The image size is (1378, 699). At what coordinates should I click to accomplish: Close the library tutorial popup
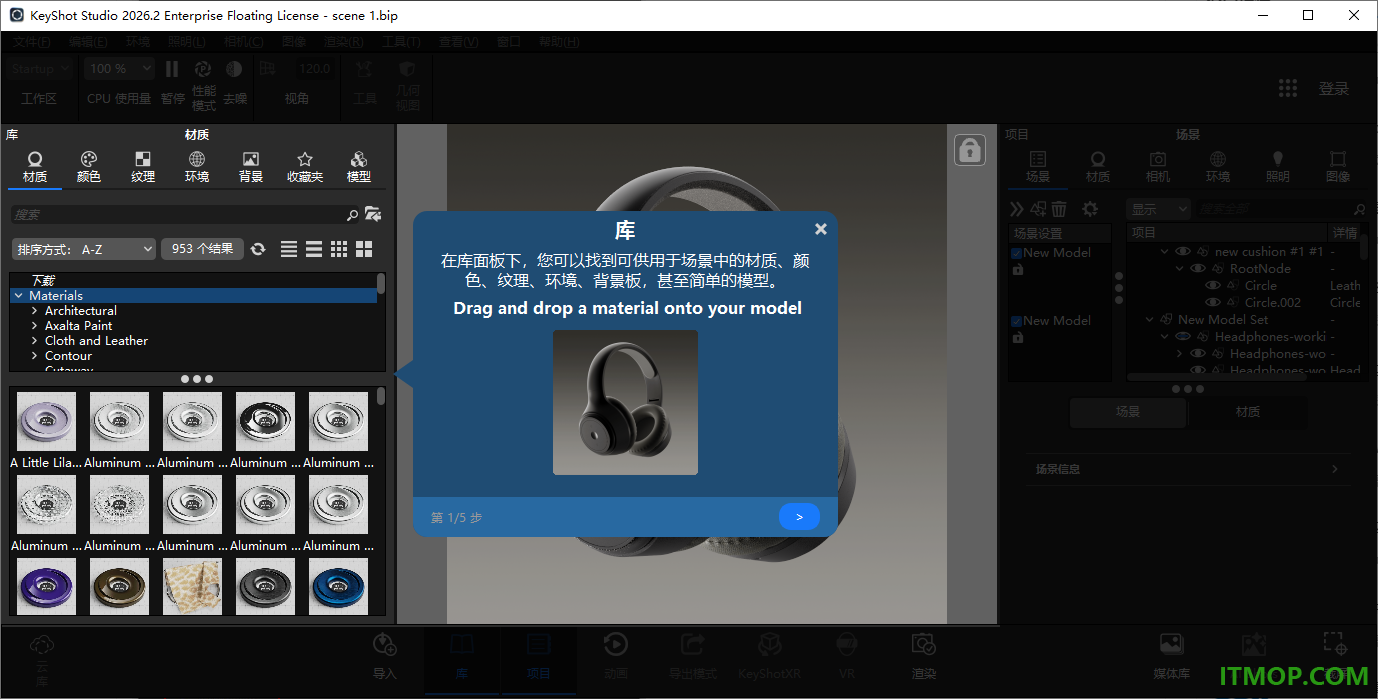click(x=821, y=229)
